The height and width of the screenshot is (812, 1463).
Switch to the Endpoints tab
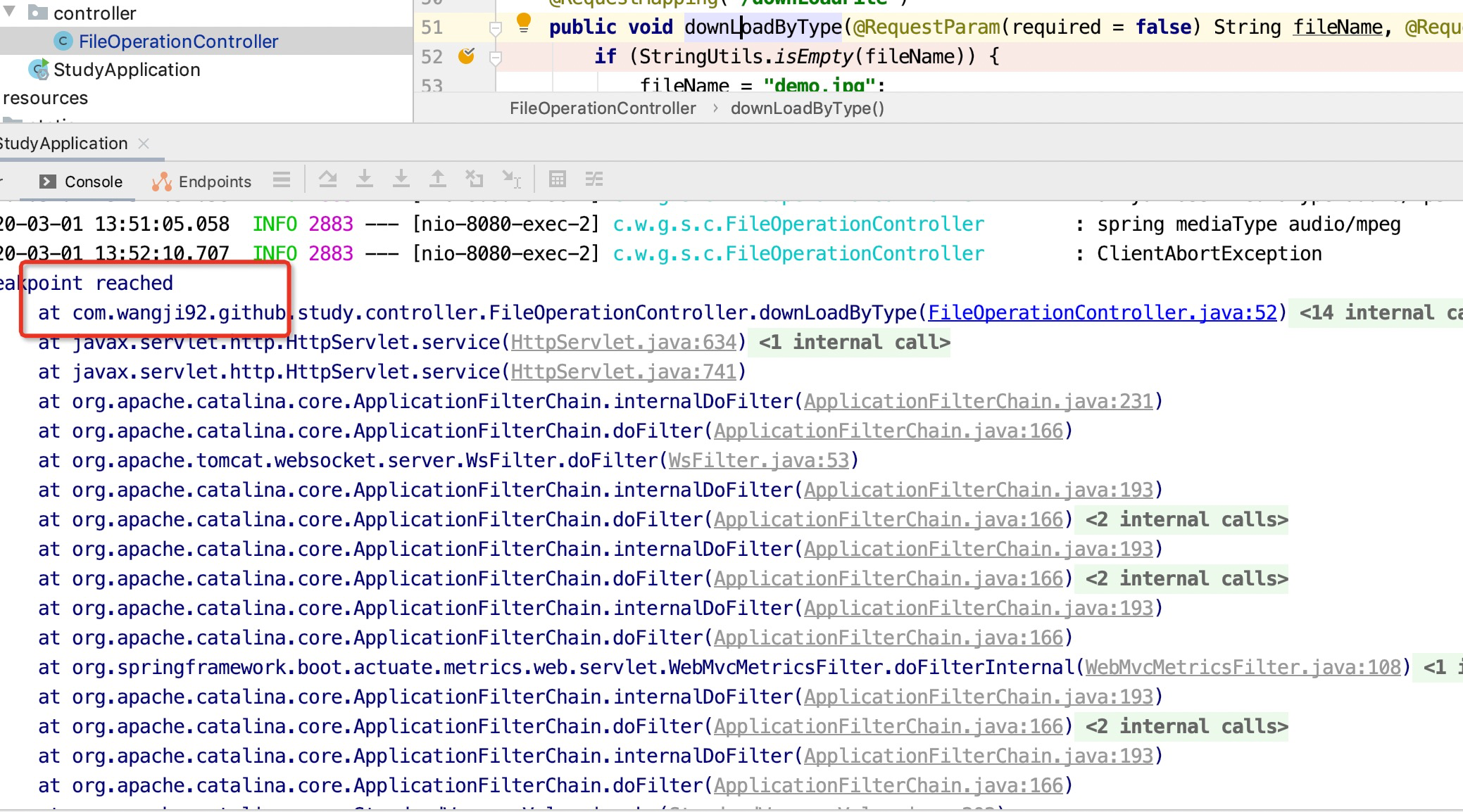pyautogui.click(x=202, y=182)
